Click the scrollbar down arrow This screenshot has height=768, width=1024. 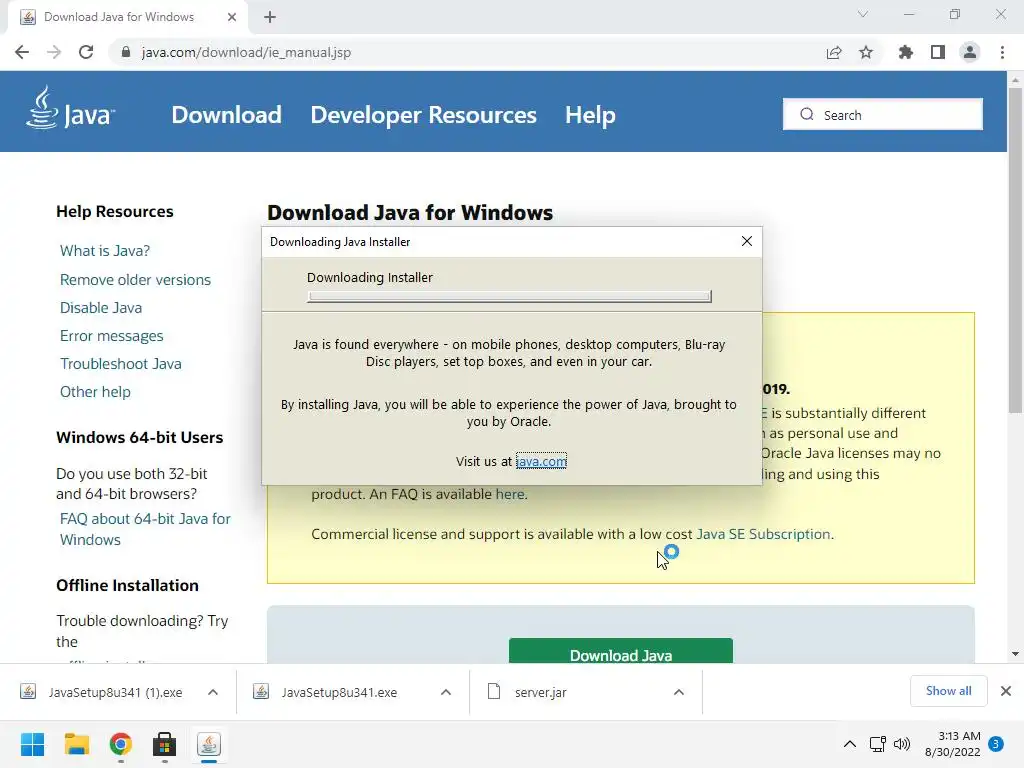pyautogui.click(x=1015, y=654)
